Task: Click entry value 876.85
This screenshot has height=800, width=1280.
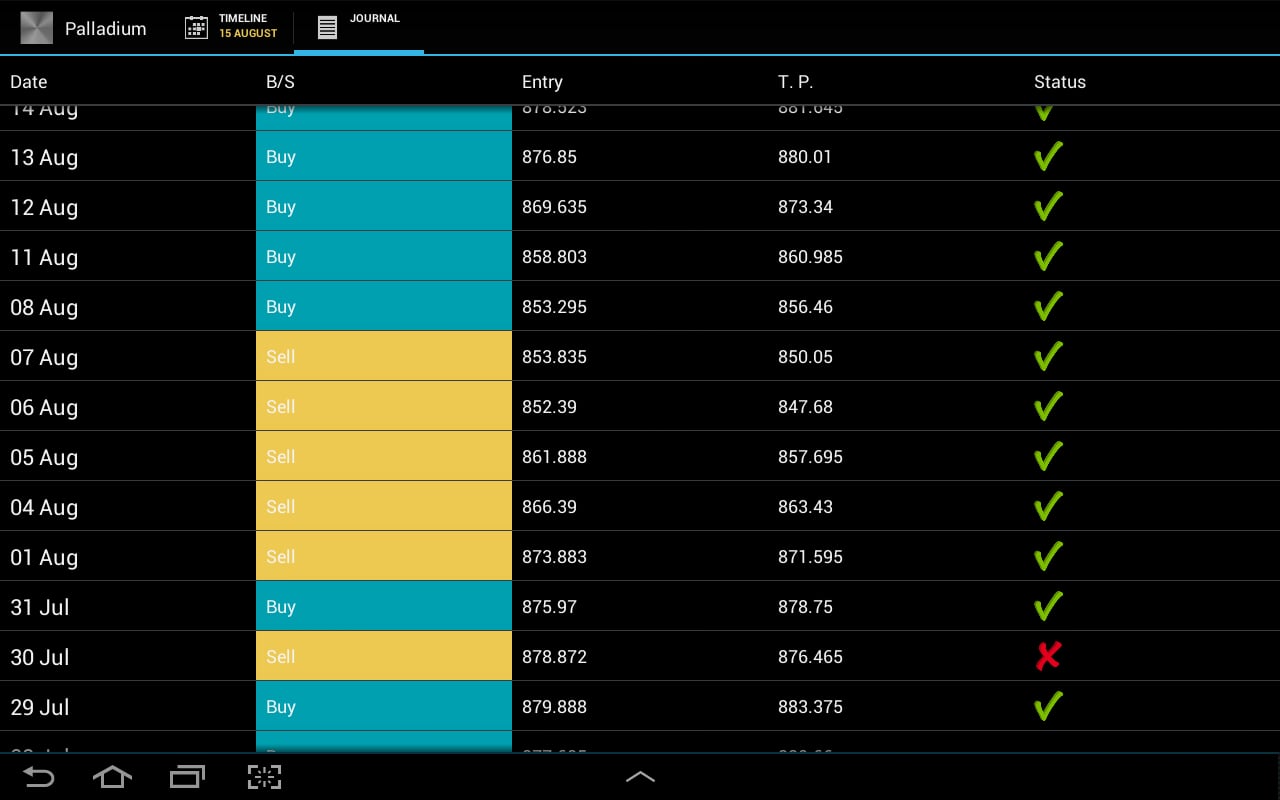Action: [549, 157]
